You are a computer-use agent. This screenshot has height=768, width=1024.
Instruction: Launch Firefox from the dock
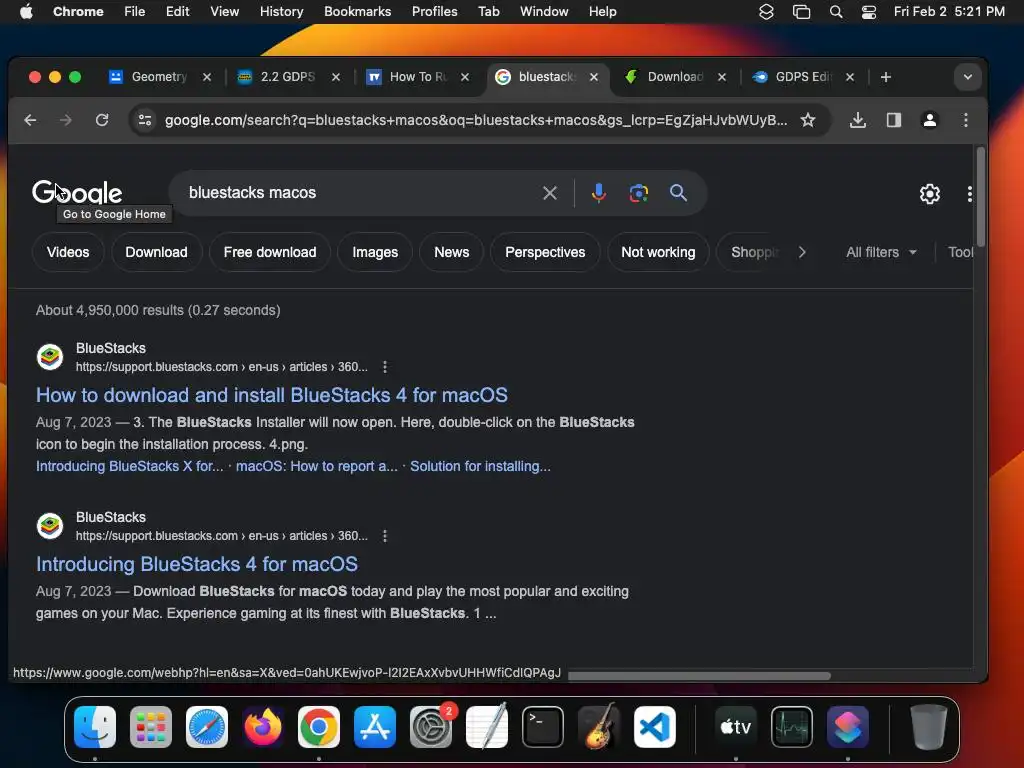pyautogui.click(x=263, y=727)
